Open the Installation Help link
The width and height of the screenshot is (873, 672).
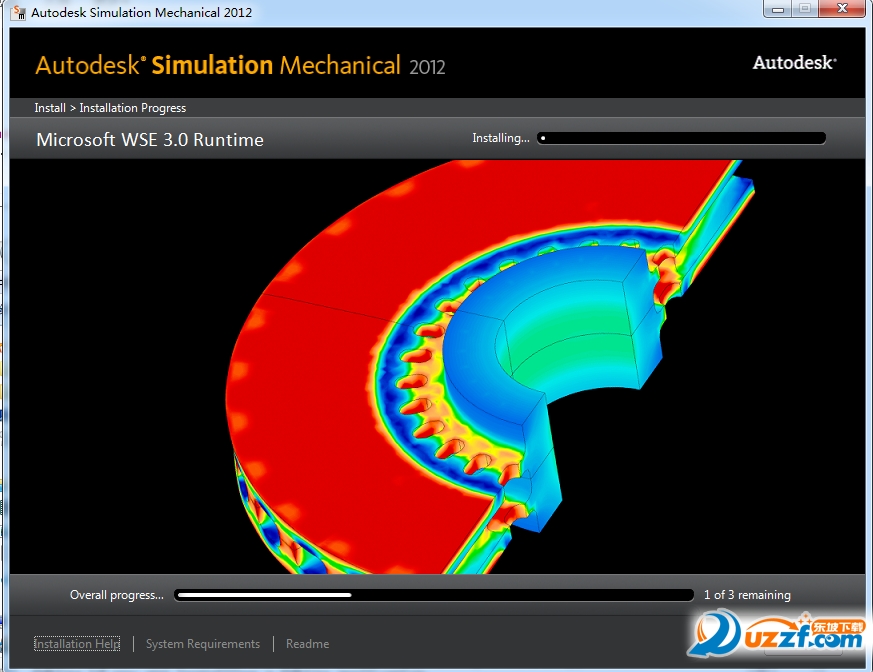coord(77,644)
